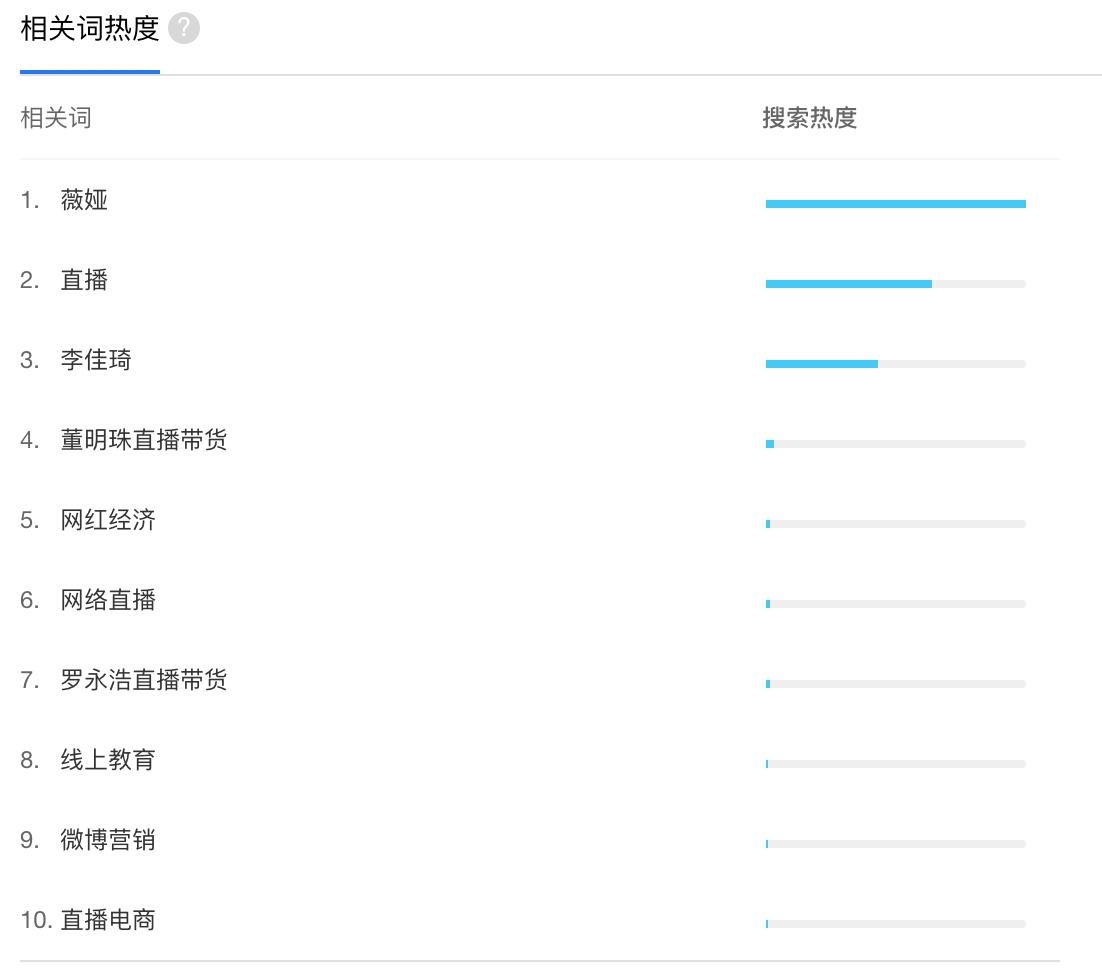Click the question mark help icon
Screen dimensions: 1102x976
[x=184, y=30]
